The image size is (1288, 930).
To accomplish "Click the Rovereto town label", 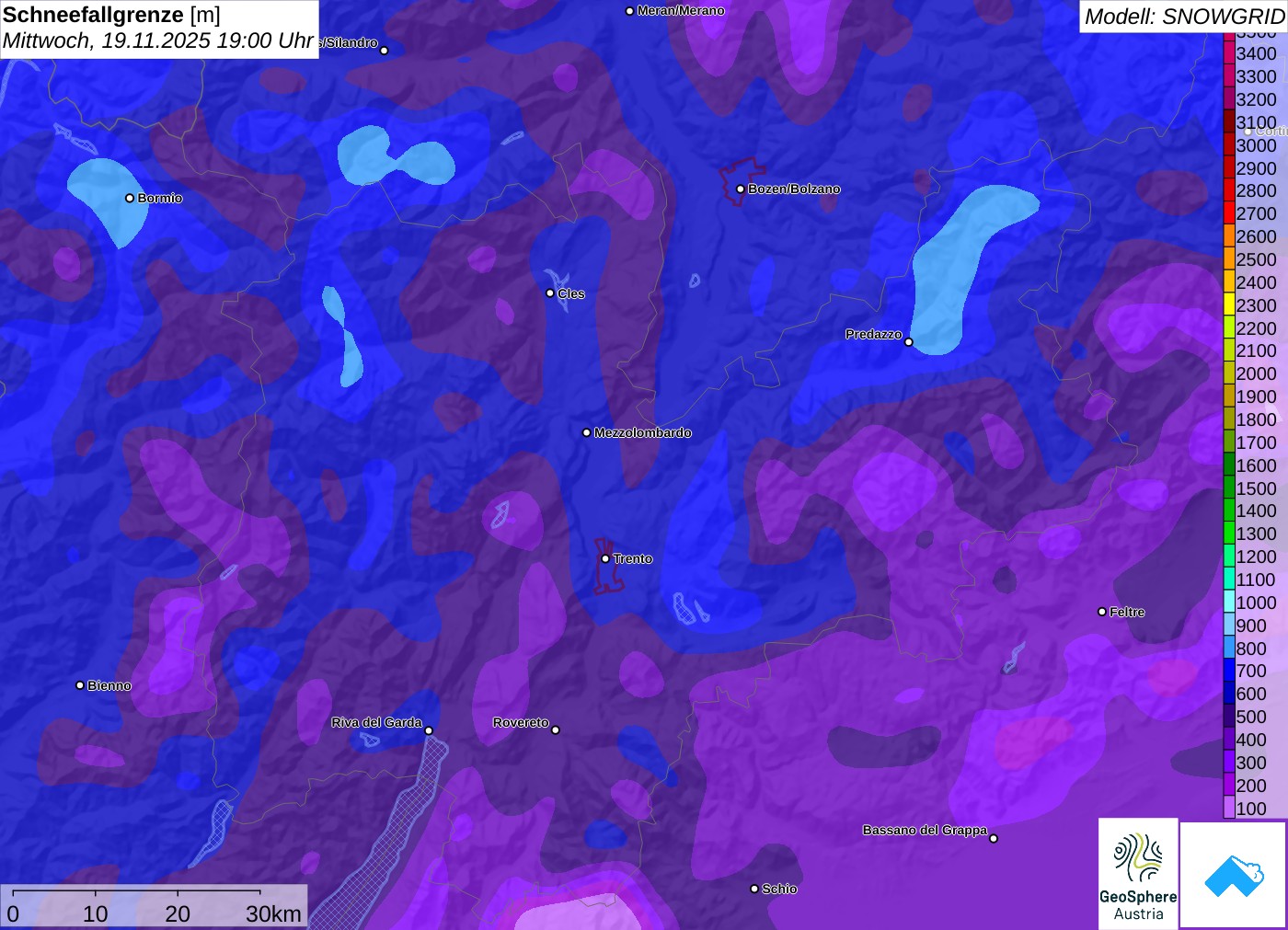I will pos(521,722).
